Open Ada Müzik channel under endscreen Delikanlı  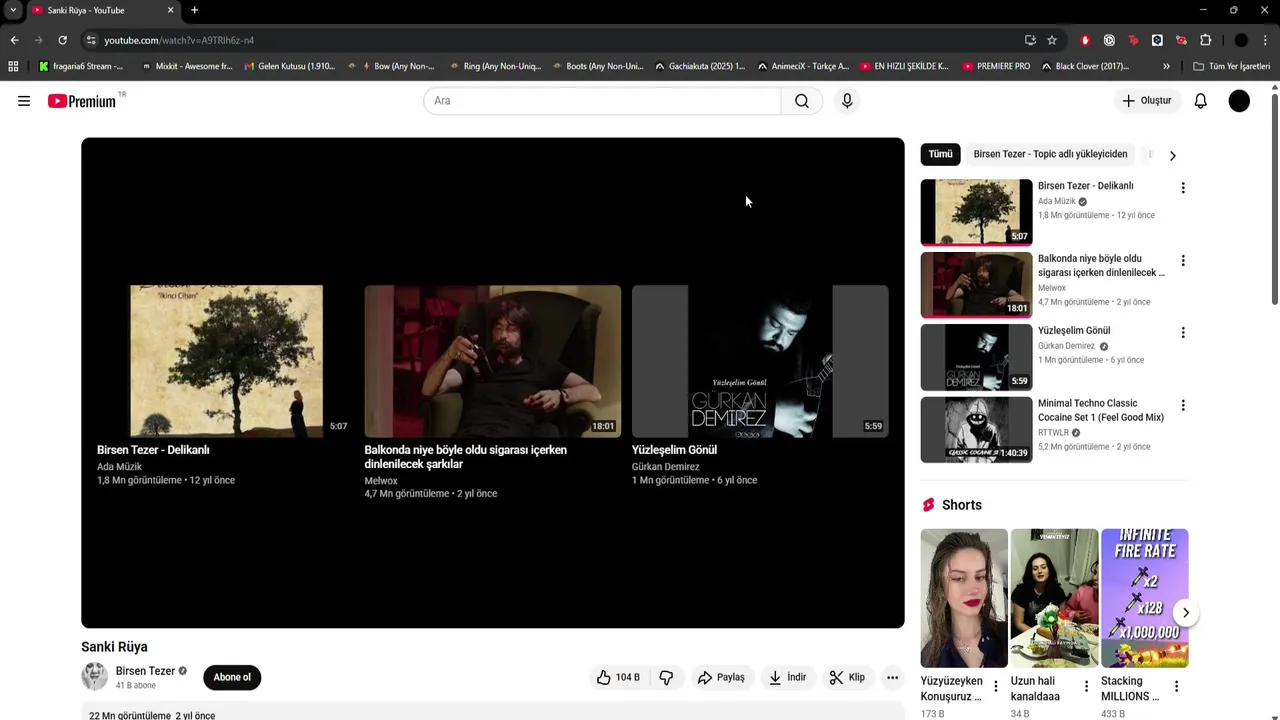tap(119, 467)
